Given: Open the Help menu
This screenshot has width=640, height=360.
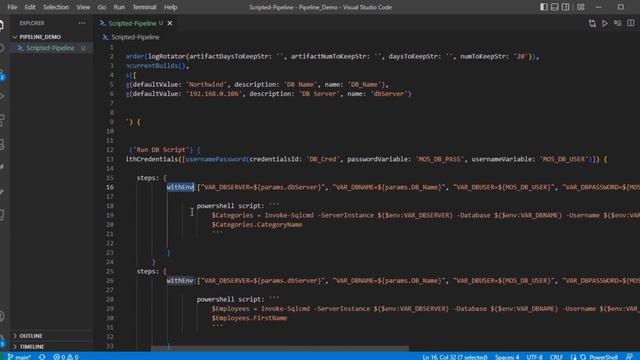Looking at the screenshot, I should click(170, 7).
